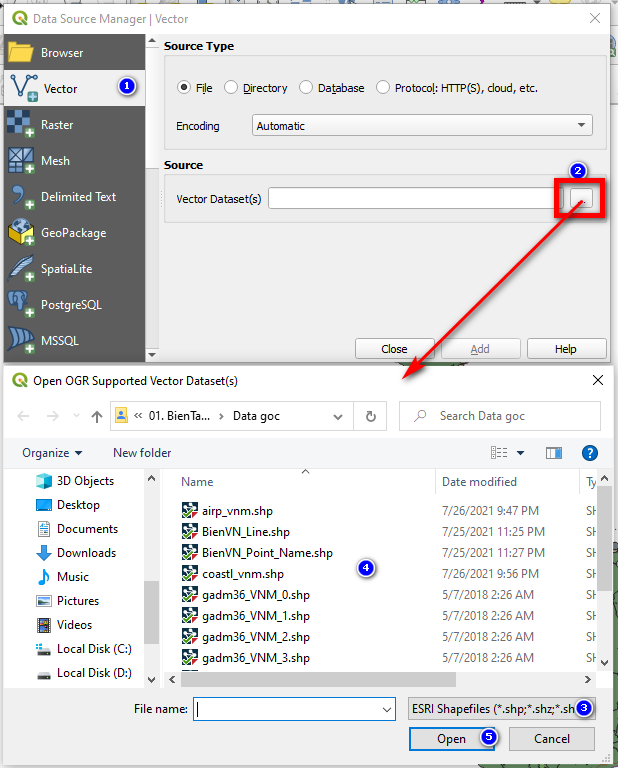Toggle the preview pane icon
The width and height of the screenshot is (618, 768).
pos(554,453)
